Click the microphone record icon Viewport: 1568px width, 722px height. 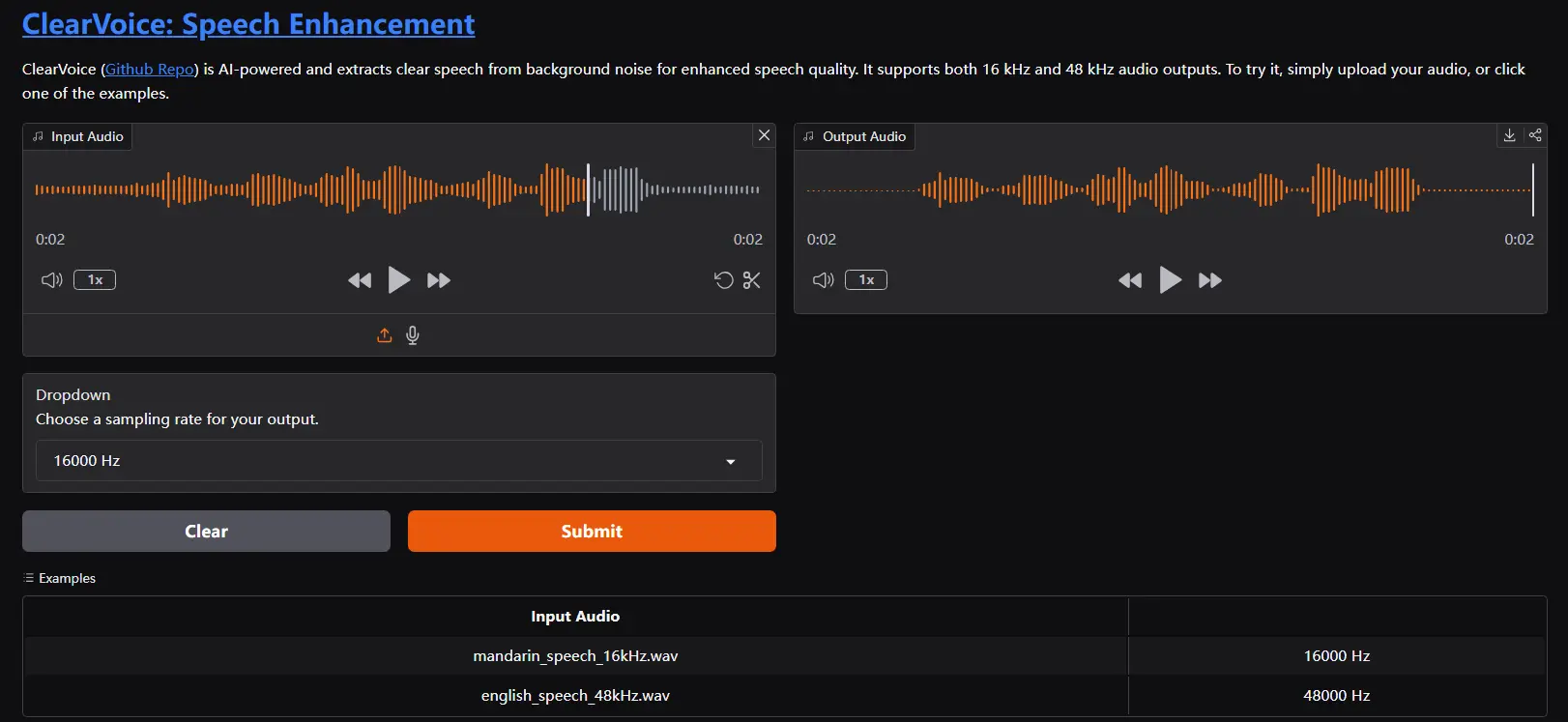(413, 335)
